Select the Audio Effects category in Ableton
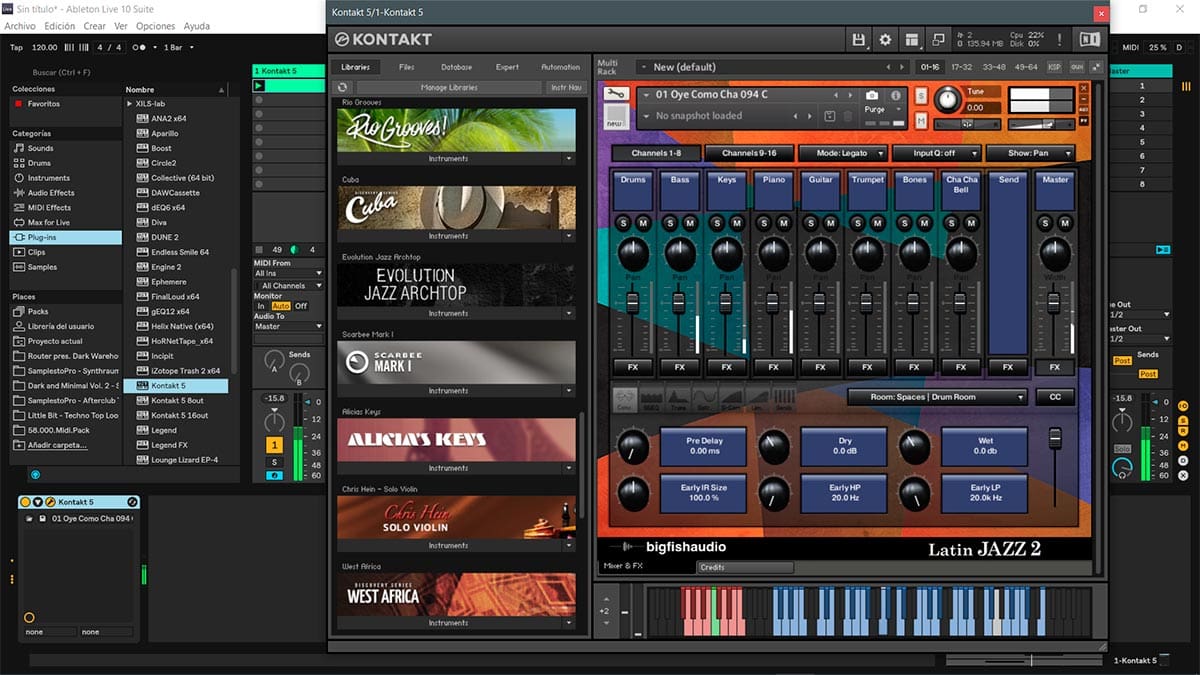This screenshot has height=675, width=1200. click(51, 193)
